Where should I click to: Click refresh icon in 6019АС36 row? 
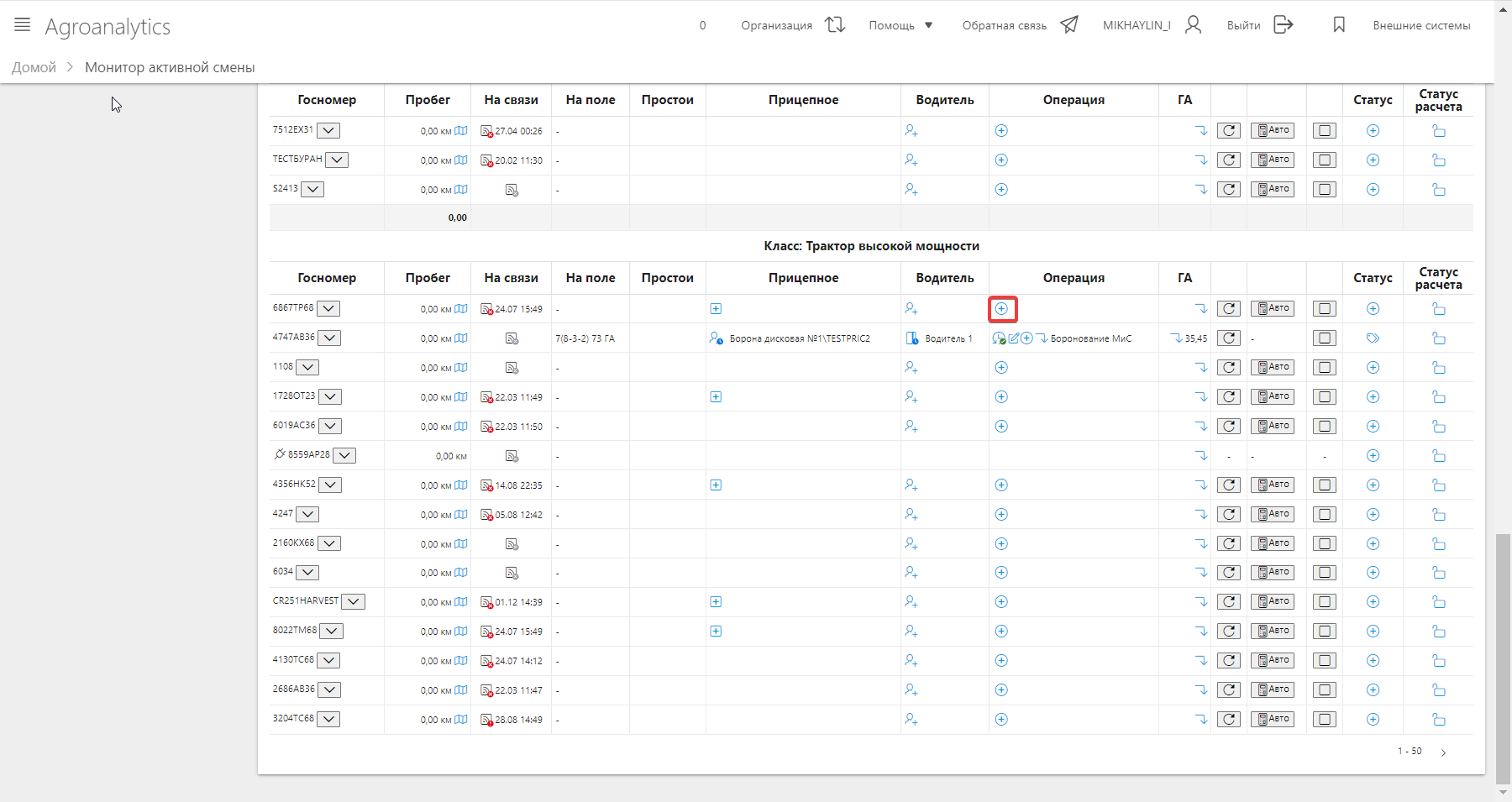(x=1229, y=427)
